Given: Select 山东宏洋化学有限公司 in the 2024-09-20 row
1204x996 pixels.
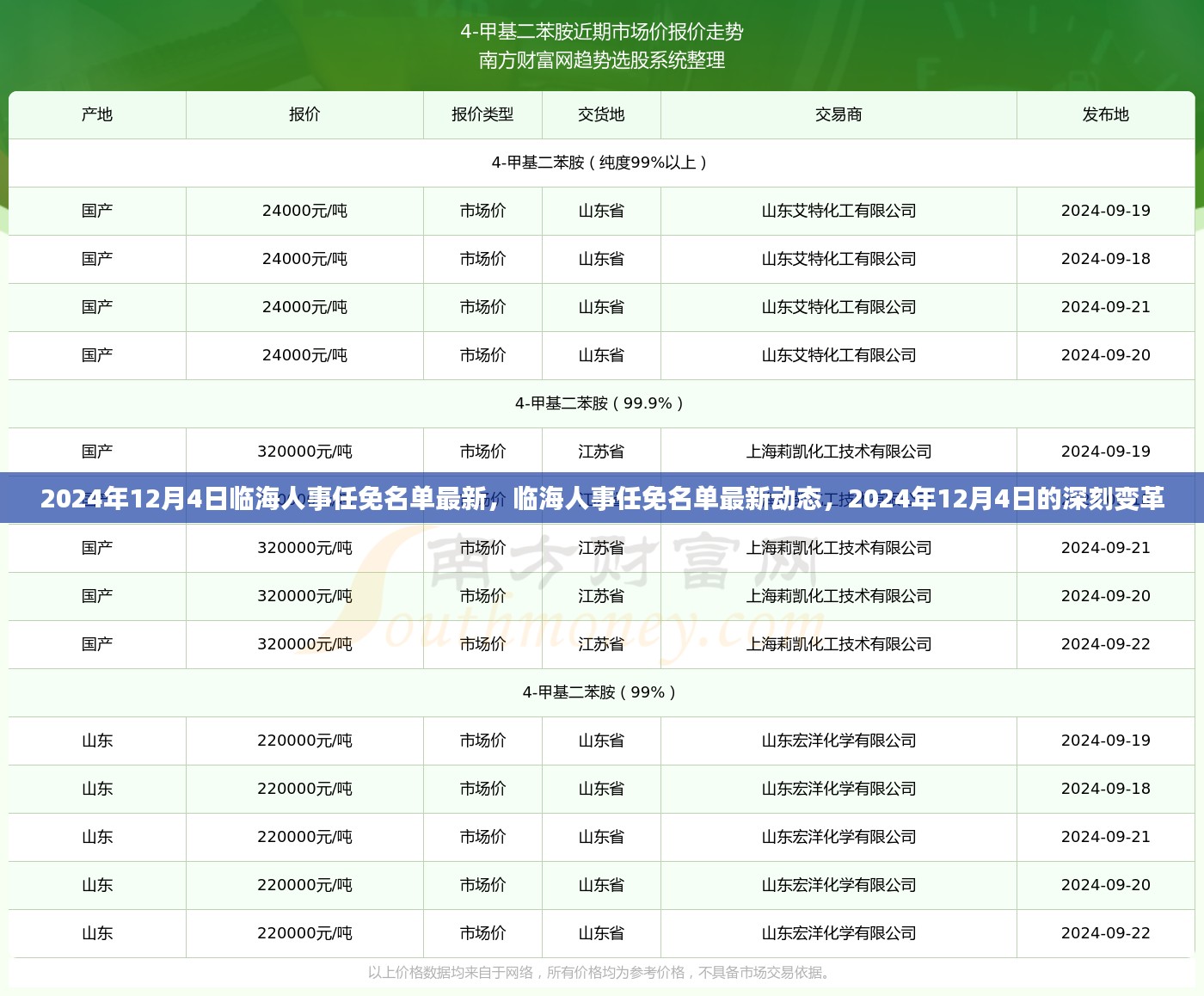Looking at the screenshot, I should click(838, 885).
